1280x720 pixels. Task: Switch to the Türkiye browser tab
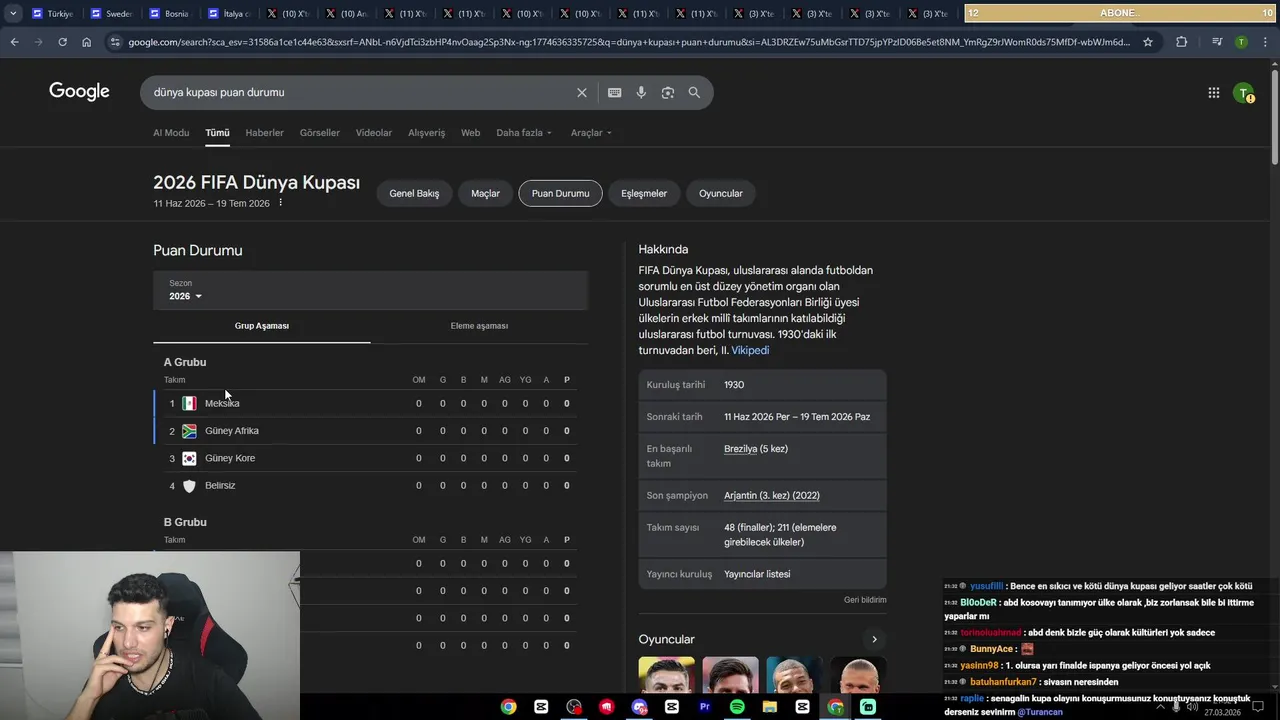52,14
